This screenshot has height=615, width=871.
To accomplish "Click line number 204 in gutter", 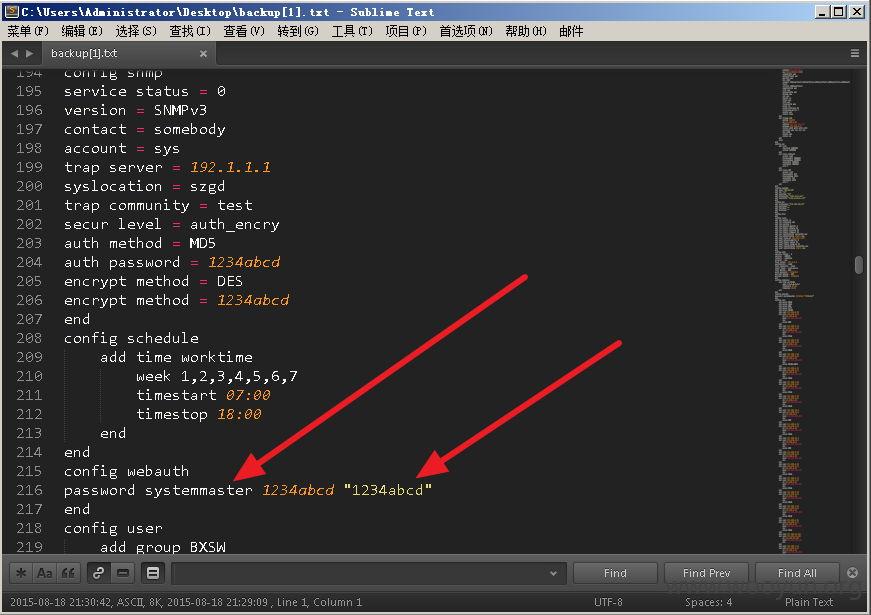I will (x=29, y=262).
